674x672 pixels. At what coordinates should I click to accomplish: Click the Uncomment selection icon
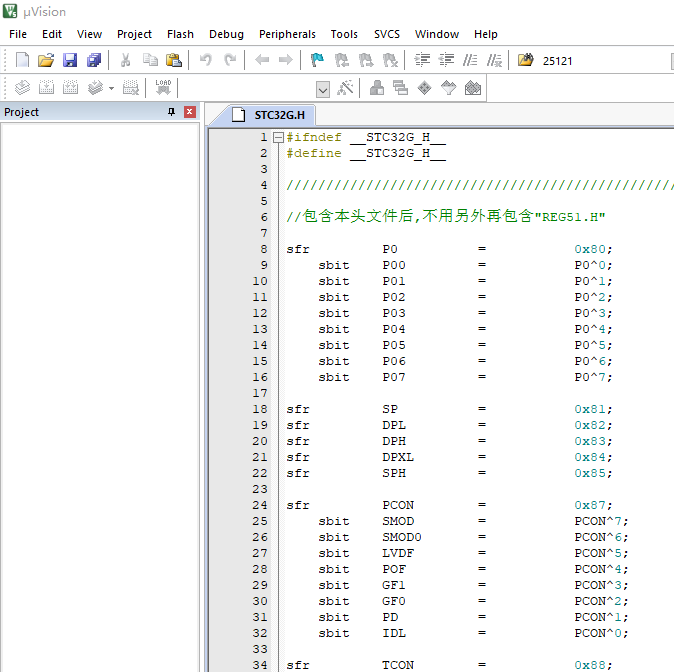494,60
